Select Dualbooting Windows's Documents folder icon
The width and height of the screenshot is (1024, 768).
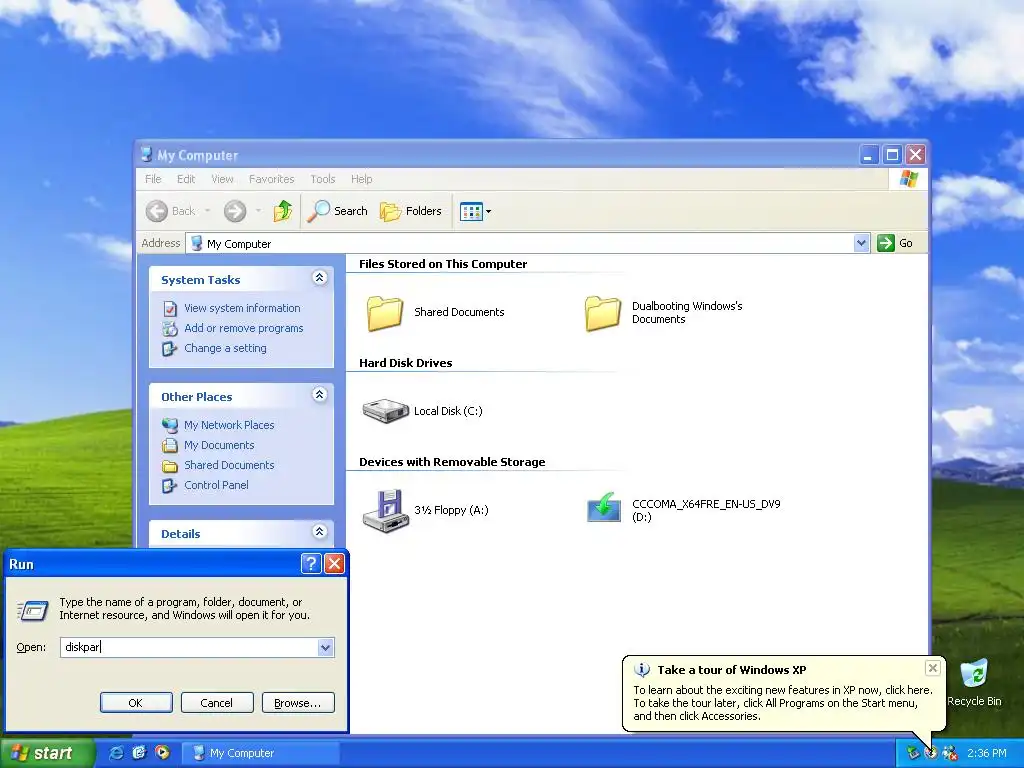point(603,313)
